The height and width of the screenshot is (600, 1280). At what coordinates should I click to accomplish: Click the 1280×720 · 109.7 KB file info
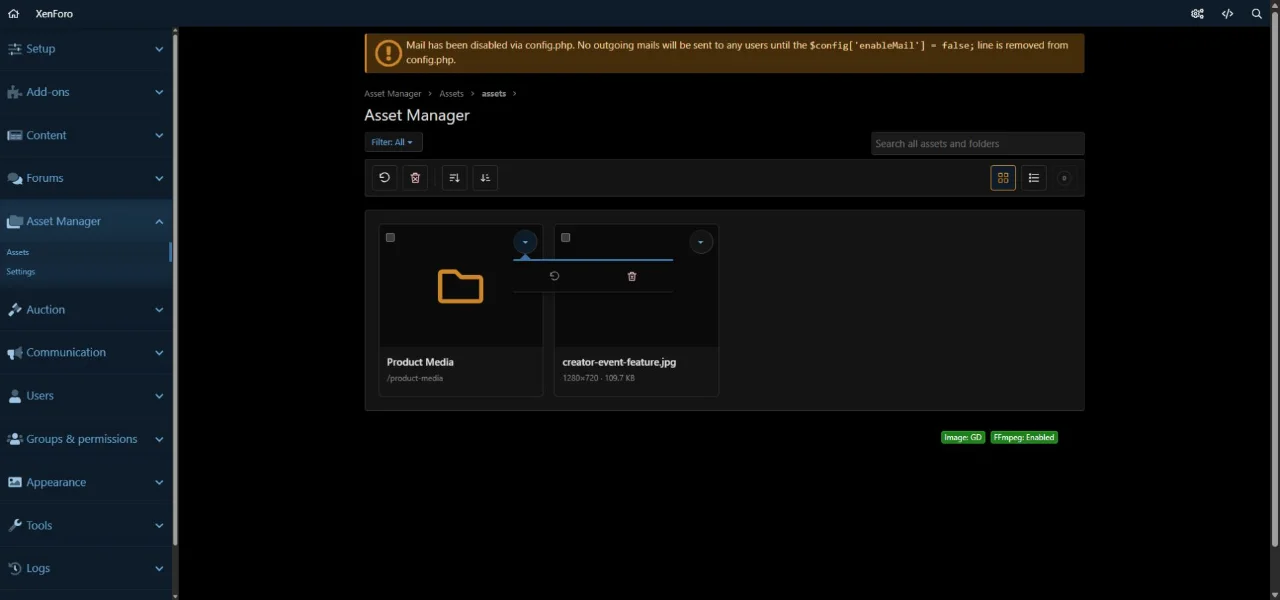(599, 378)
